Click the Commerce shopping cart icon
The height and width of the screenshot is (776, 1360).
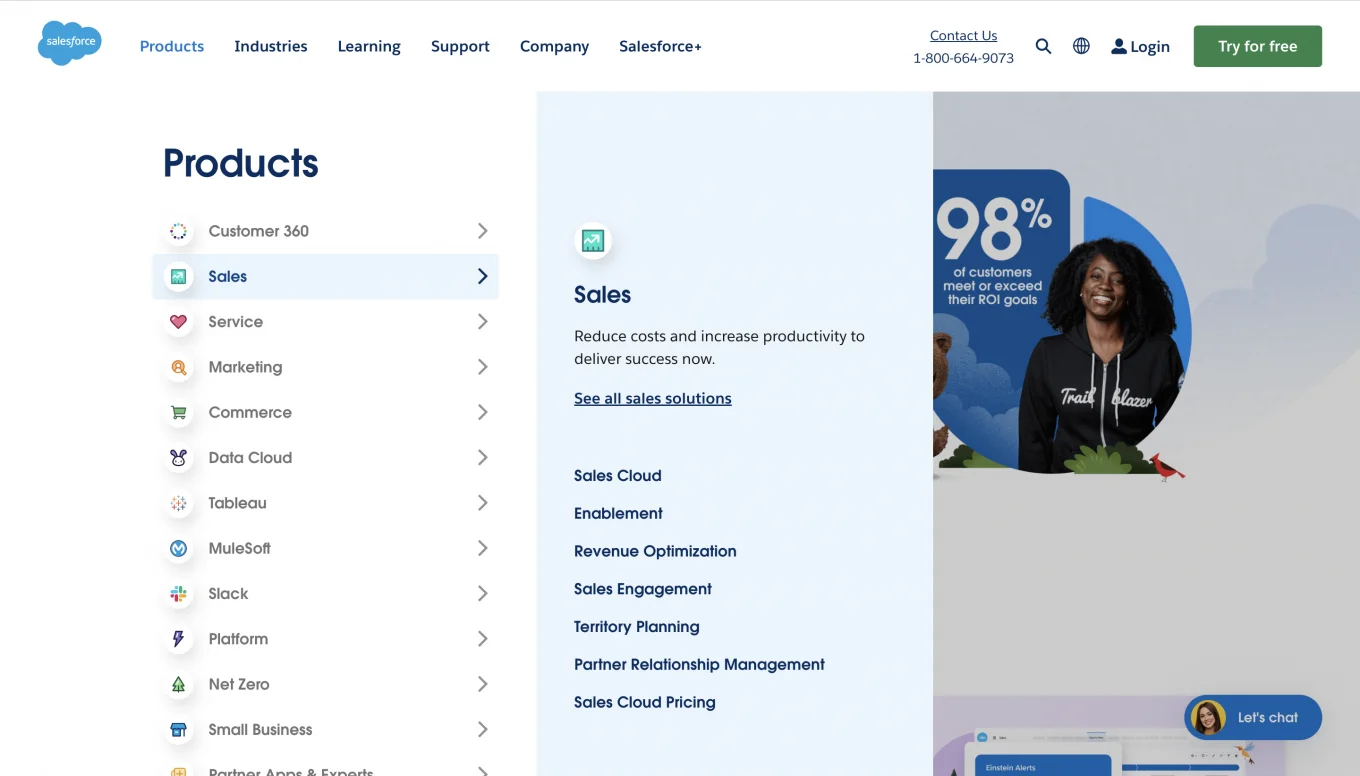pyautogui.click(x=178, y=412)
